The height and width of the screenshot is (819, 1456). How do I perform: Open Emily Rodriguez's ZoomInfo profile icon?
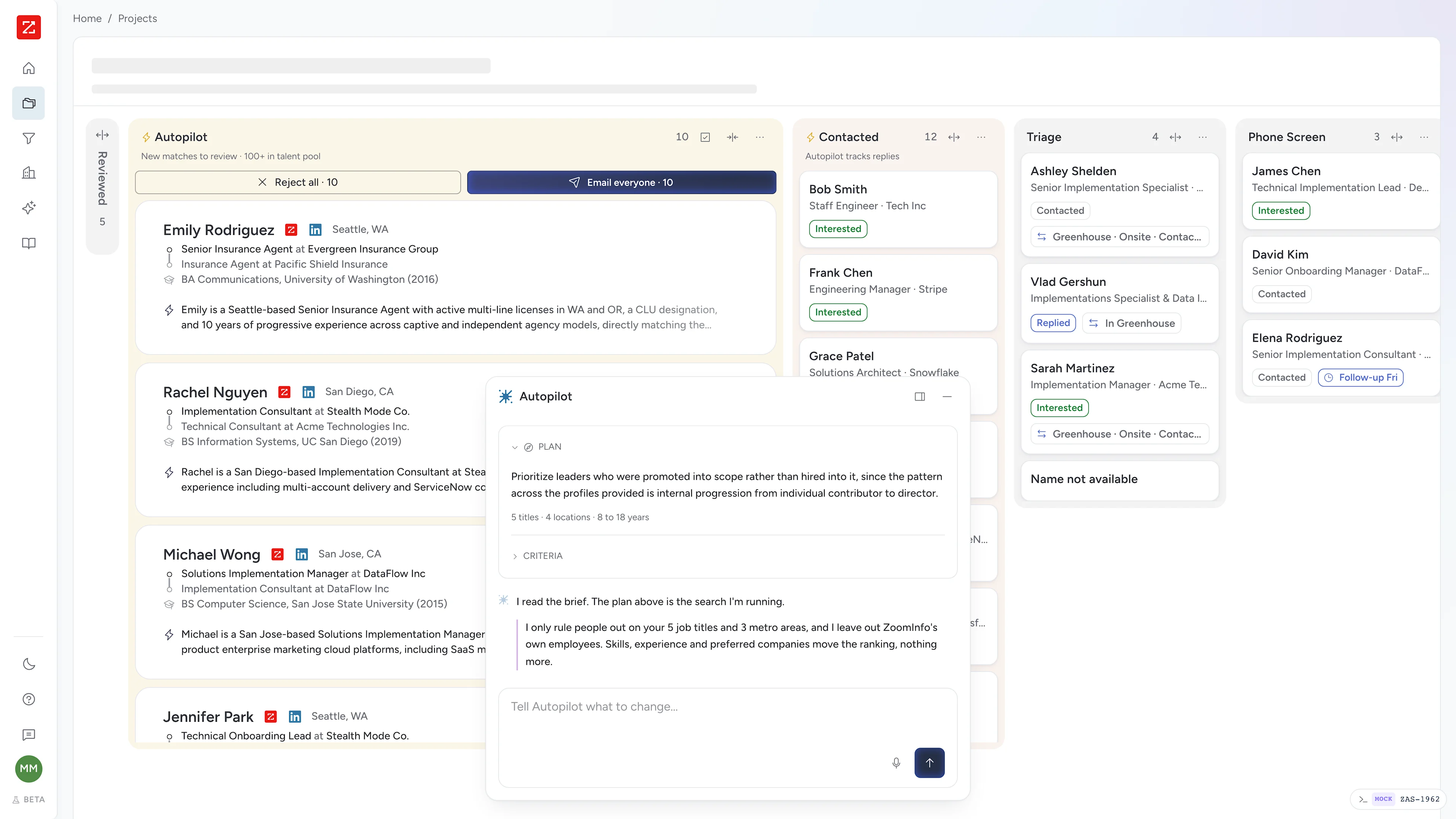click(x=291, y=229)
